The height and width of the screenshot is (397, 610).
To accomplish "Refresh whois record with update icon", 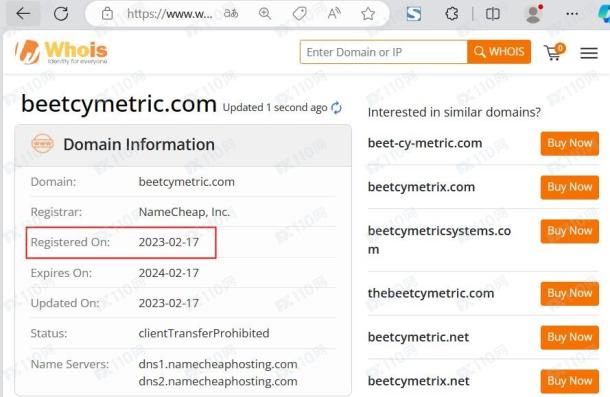I will (x=336, y=107).
